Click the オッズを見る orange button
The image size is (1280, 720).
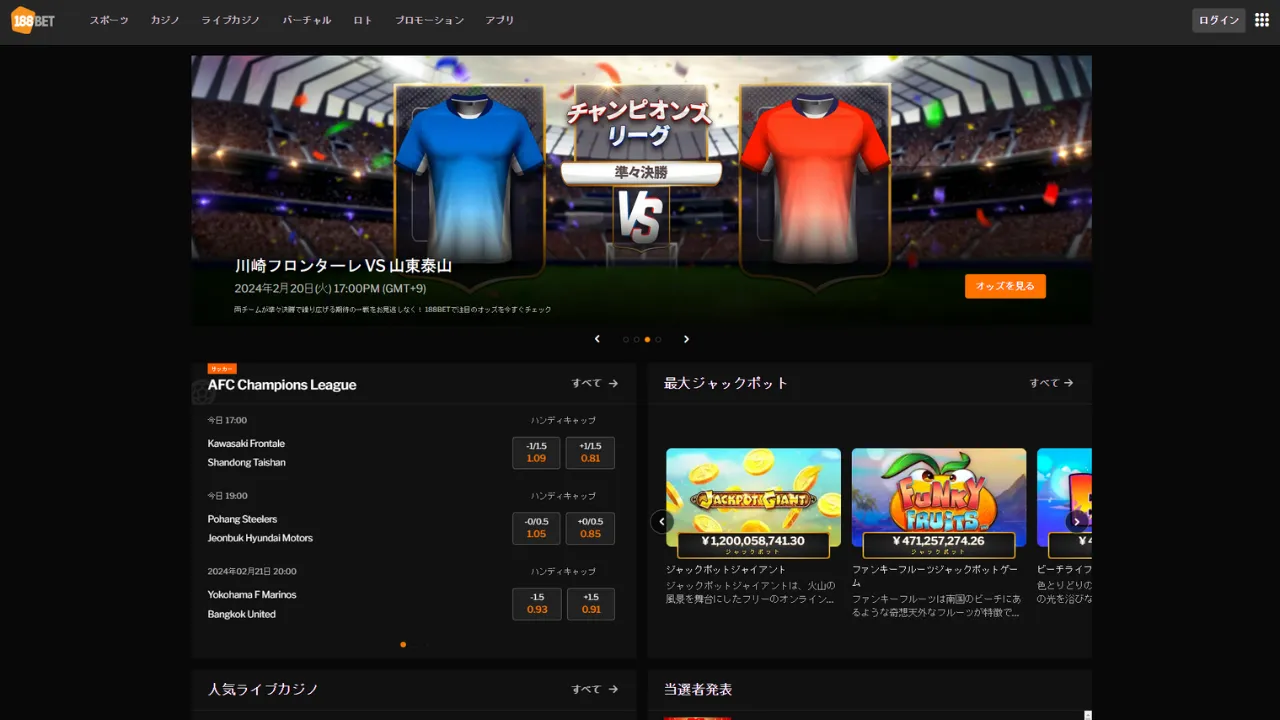pos(1005,286)
